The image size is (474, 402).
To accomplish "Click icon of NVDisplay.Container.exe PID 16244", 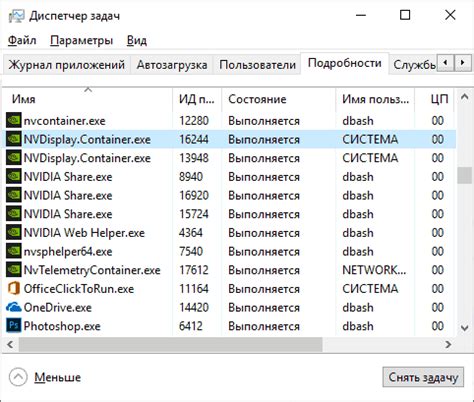I will click(14, 139).
